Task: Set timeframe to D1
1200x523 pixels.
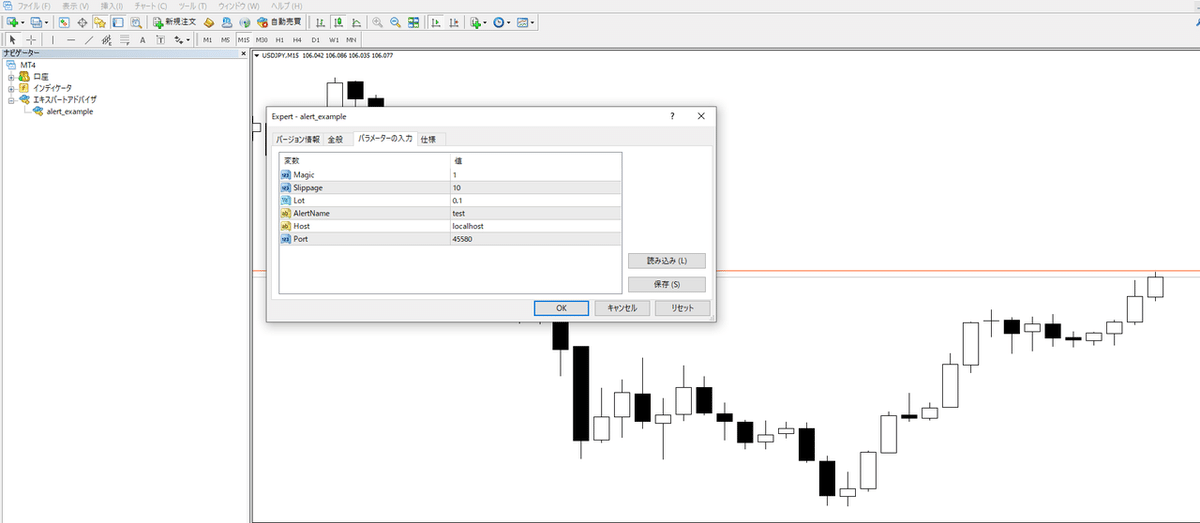Action: [x=315, y=40]
